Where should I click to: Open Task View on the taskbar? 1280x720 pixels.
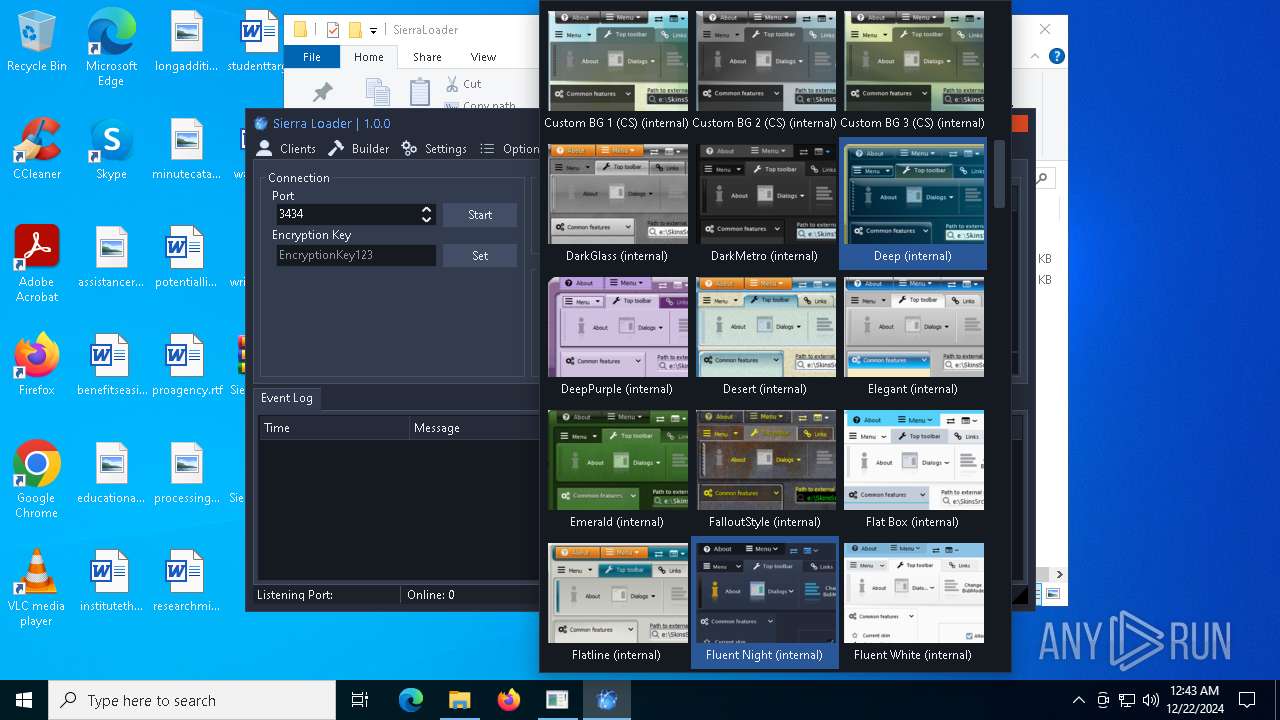(x=360, y=700)
